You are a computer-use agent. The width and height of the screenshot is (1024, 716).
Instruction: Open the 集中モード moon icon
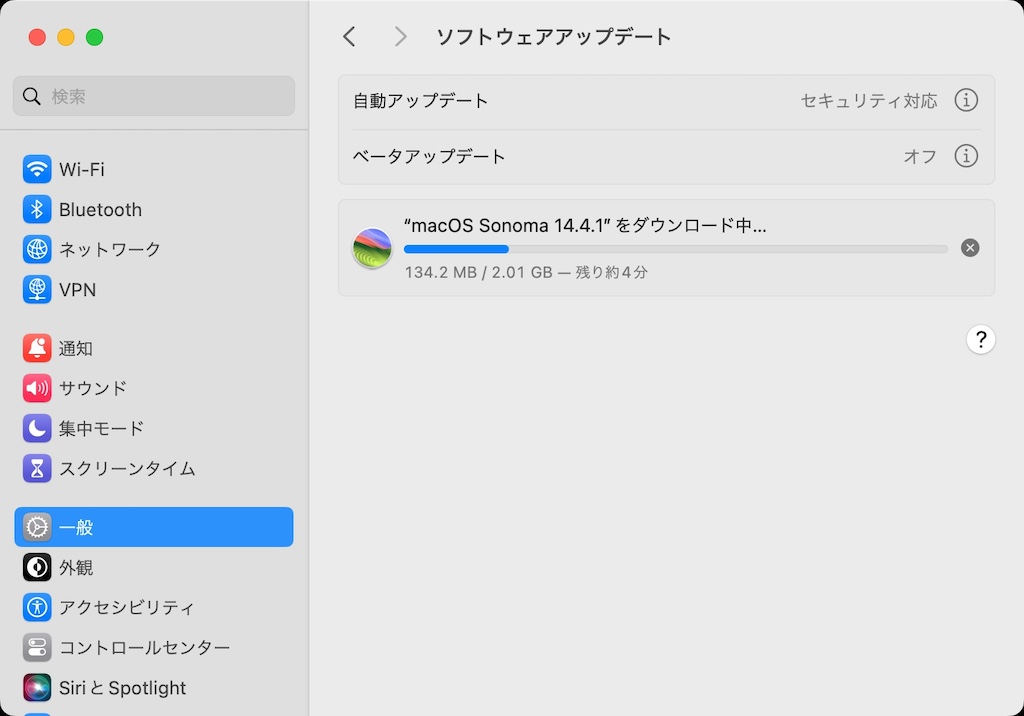[37, 428]
